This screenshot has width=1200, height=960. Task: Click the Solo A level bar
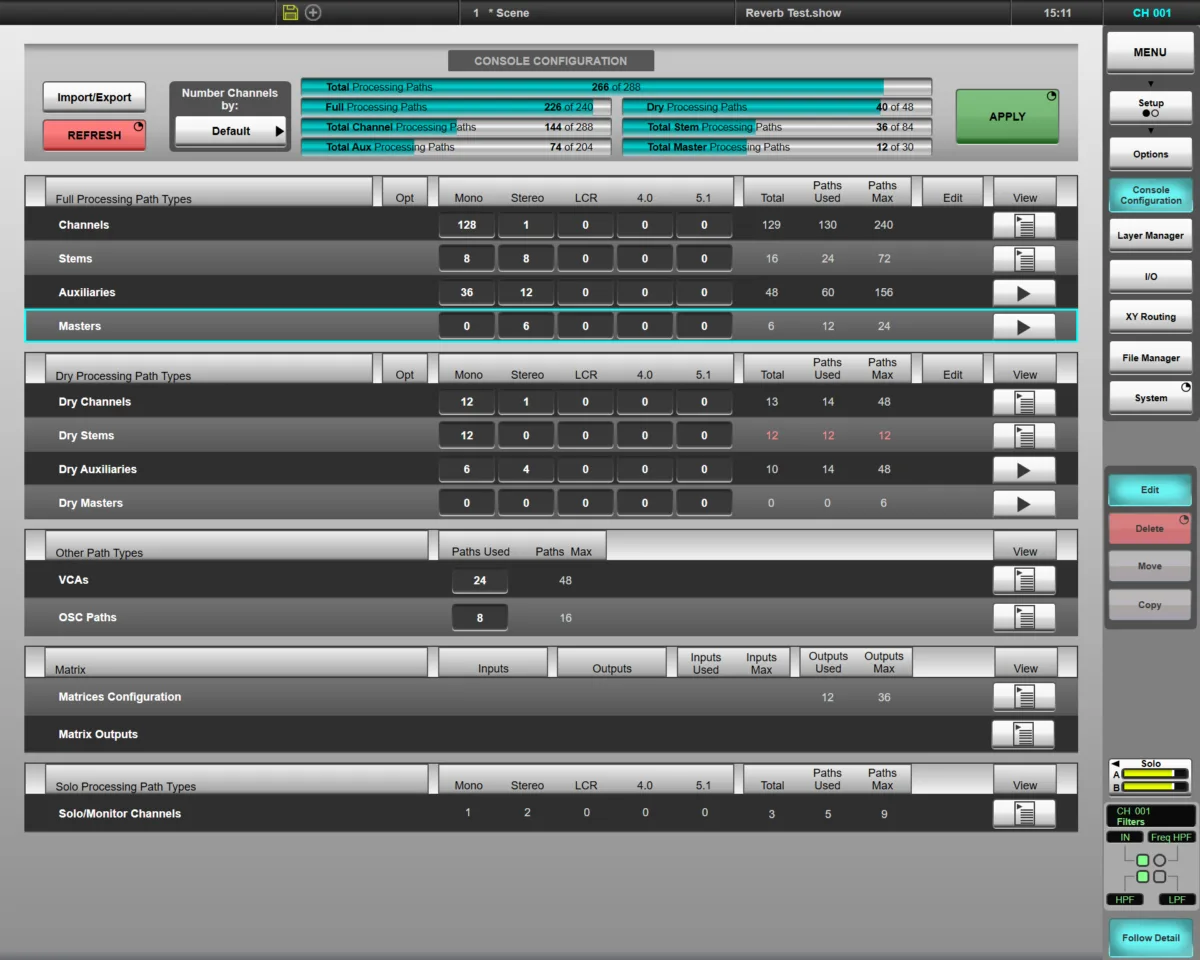1154,774
